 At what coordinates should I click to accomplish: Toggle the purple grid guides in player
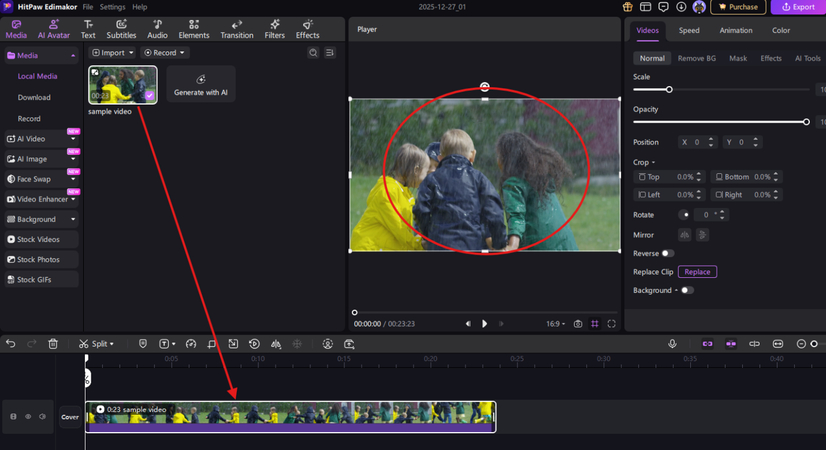coord(595,324)
